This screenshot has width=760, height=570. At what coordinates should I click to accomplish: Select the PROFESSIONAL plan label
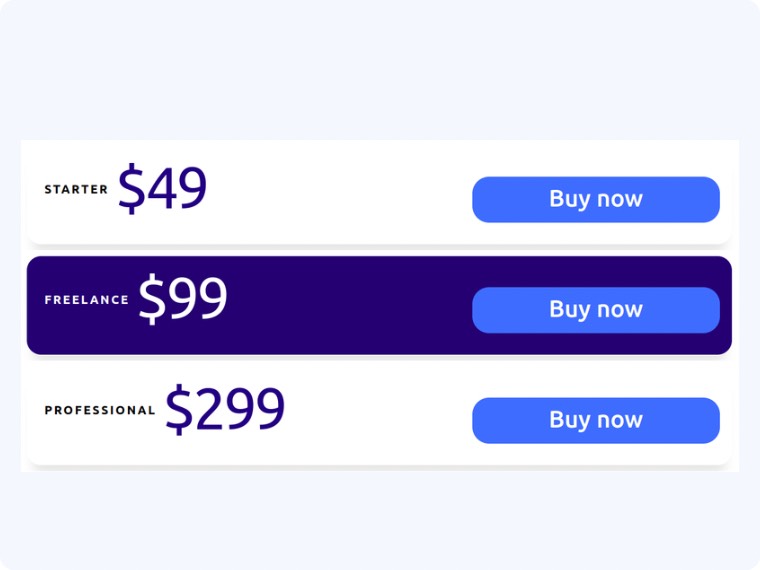[x=100, y=411]
